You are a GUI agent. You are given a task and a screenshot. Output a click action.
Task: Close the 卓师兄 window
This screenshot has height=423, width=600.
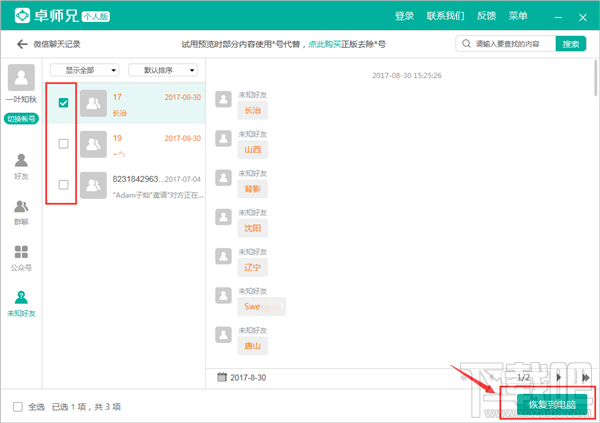point(583,17)
